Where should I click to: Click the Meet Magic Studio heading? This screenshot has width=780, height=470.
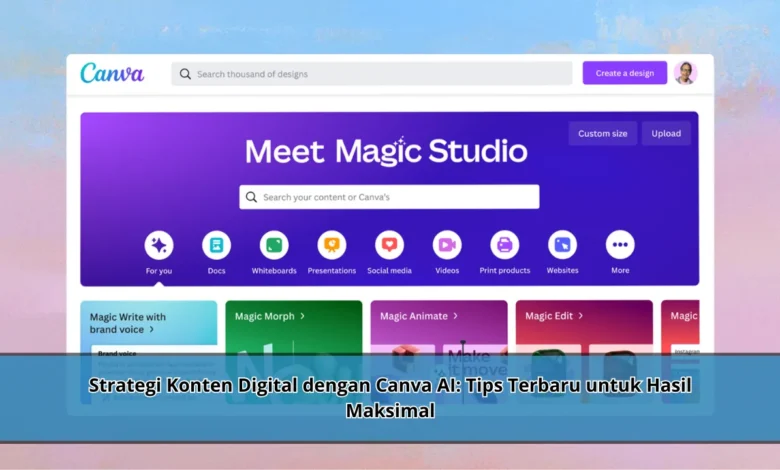coord(386,151)
